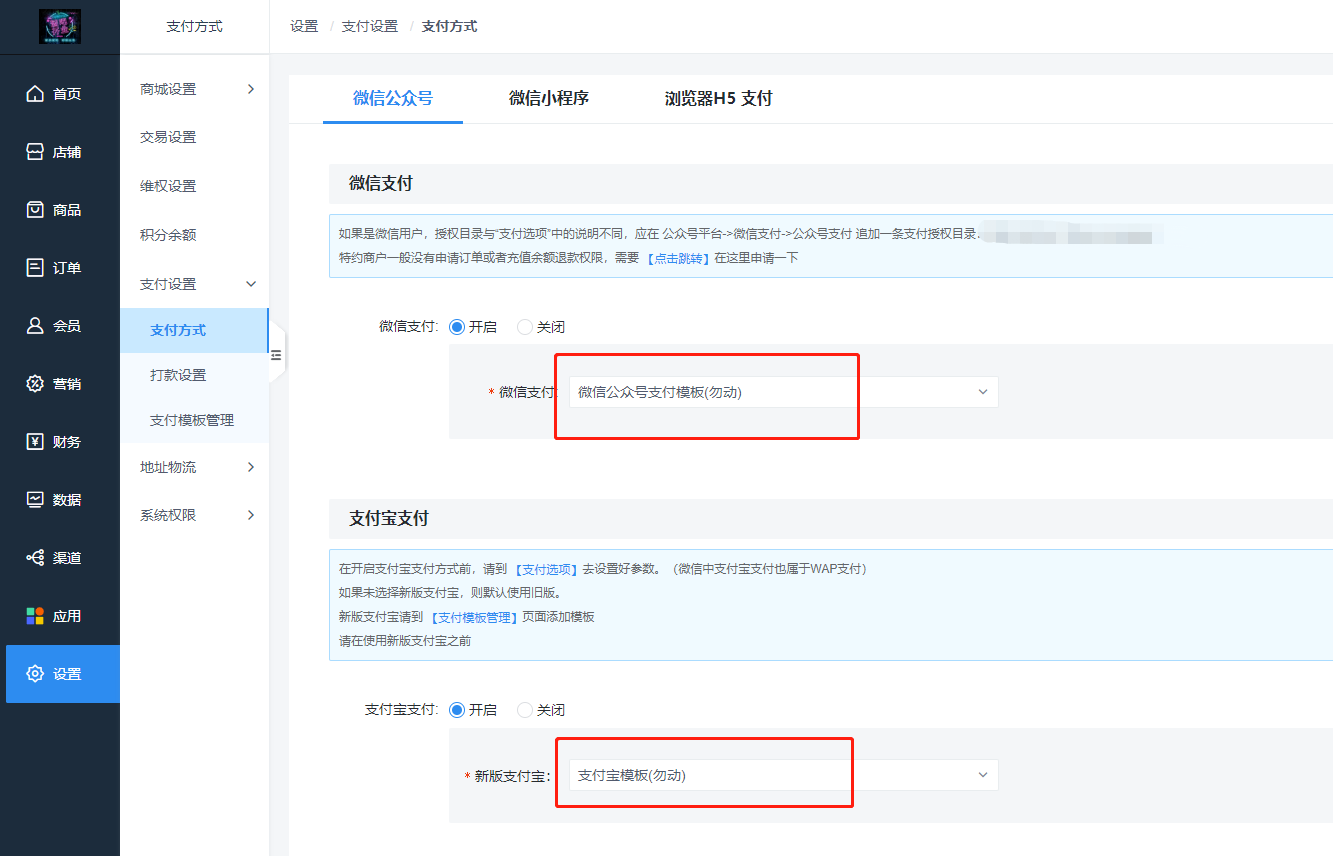Select 关闭 radio for 微信支付
The height and width of the screenshot is (856, 1333).
coord(525,327)
